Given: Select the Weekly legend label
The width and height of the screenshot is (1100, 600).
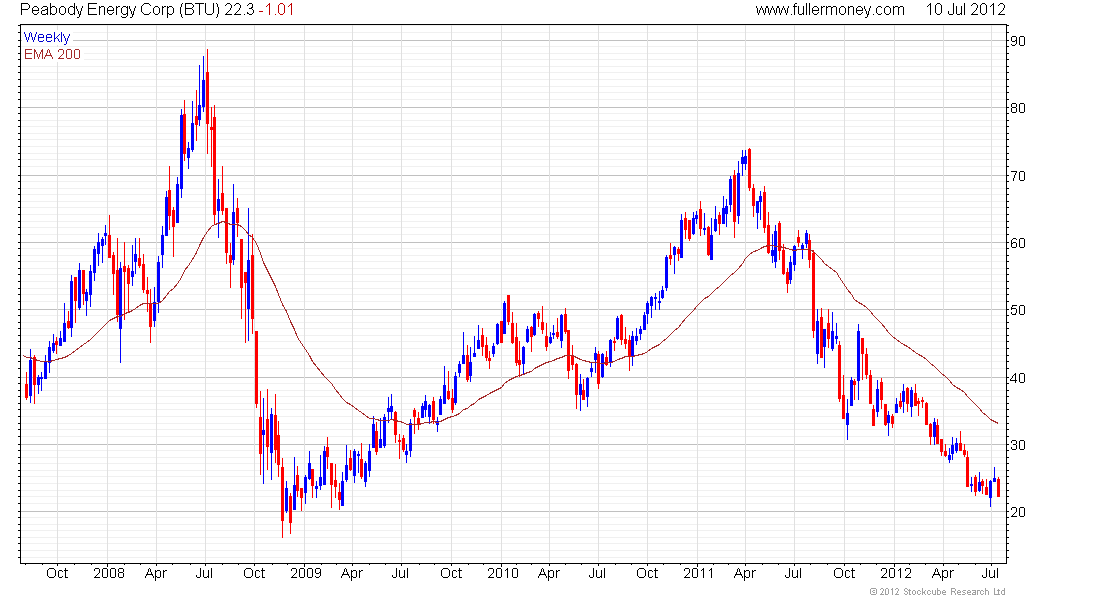Looking at the screenshot, I should point(47,37).
